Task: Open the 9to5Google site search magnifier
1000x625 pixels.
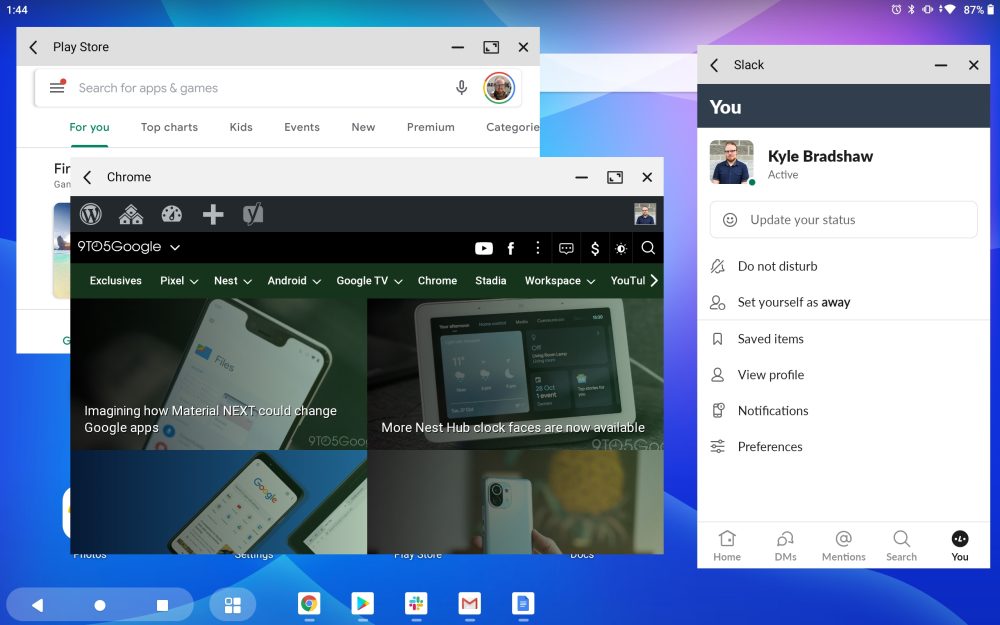Action: [648, 248]
